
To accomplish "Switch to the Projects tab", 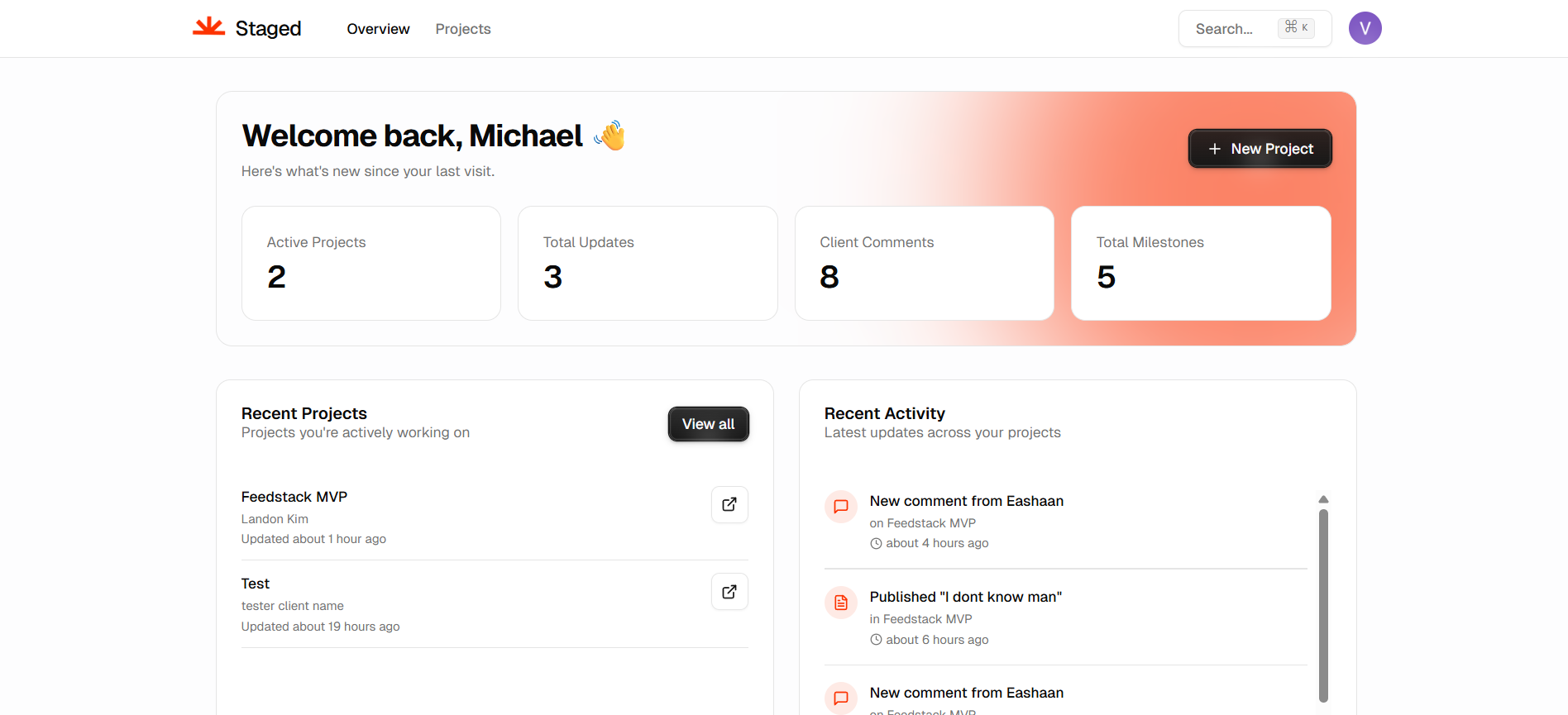I will coord(463,29).
